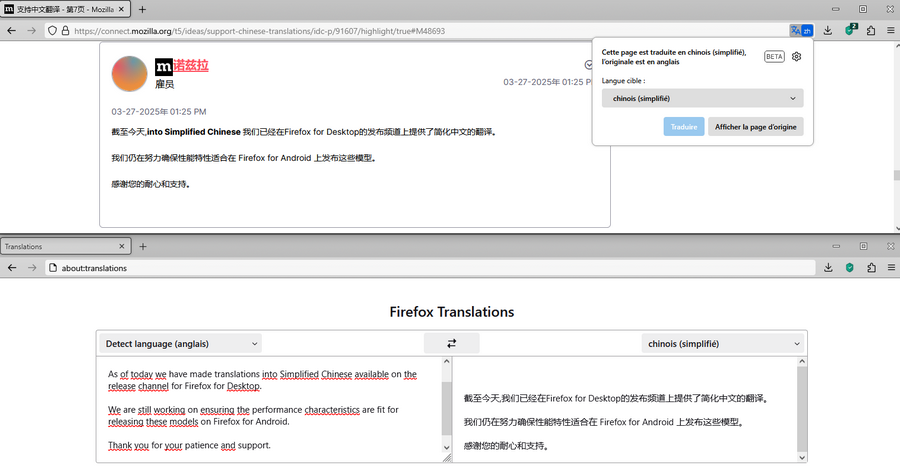Close the Mozilla Connect tab
Viewport: 900px width, 474px height.
click(121, 9)
